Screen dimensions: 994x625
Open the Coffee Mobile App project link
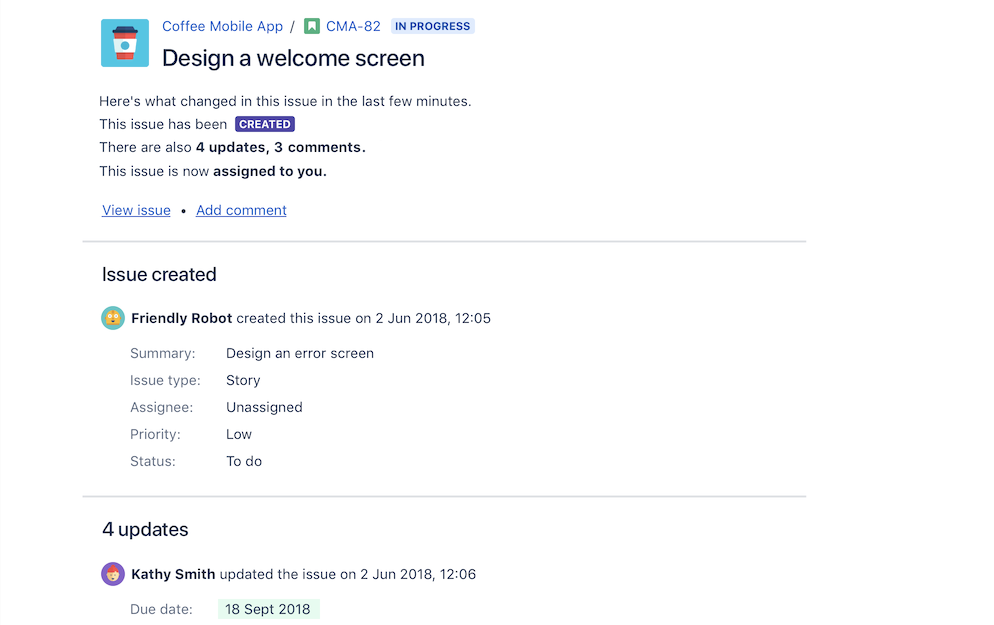click(222, 27)
